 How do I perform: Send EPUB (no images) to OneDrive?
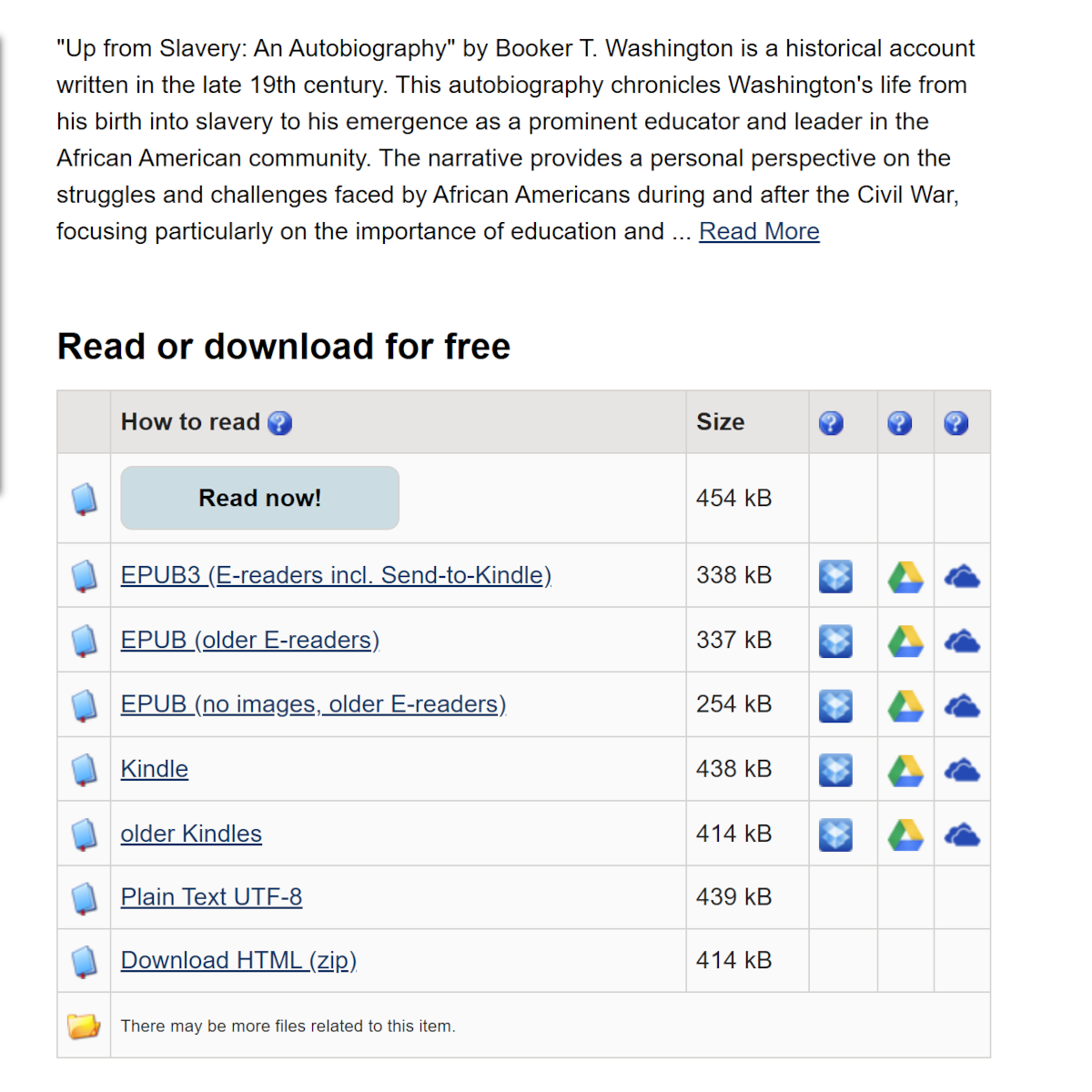tap(962, 706)
